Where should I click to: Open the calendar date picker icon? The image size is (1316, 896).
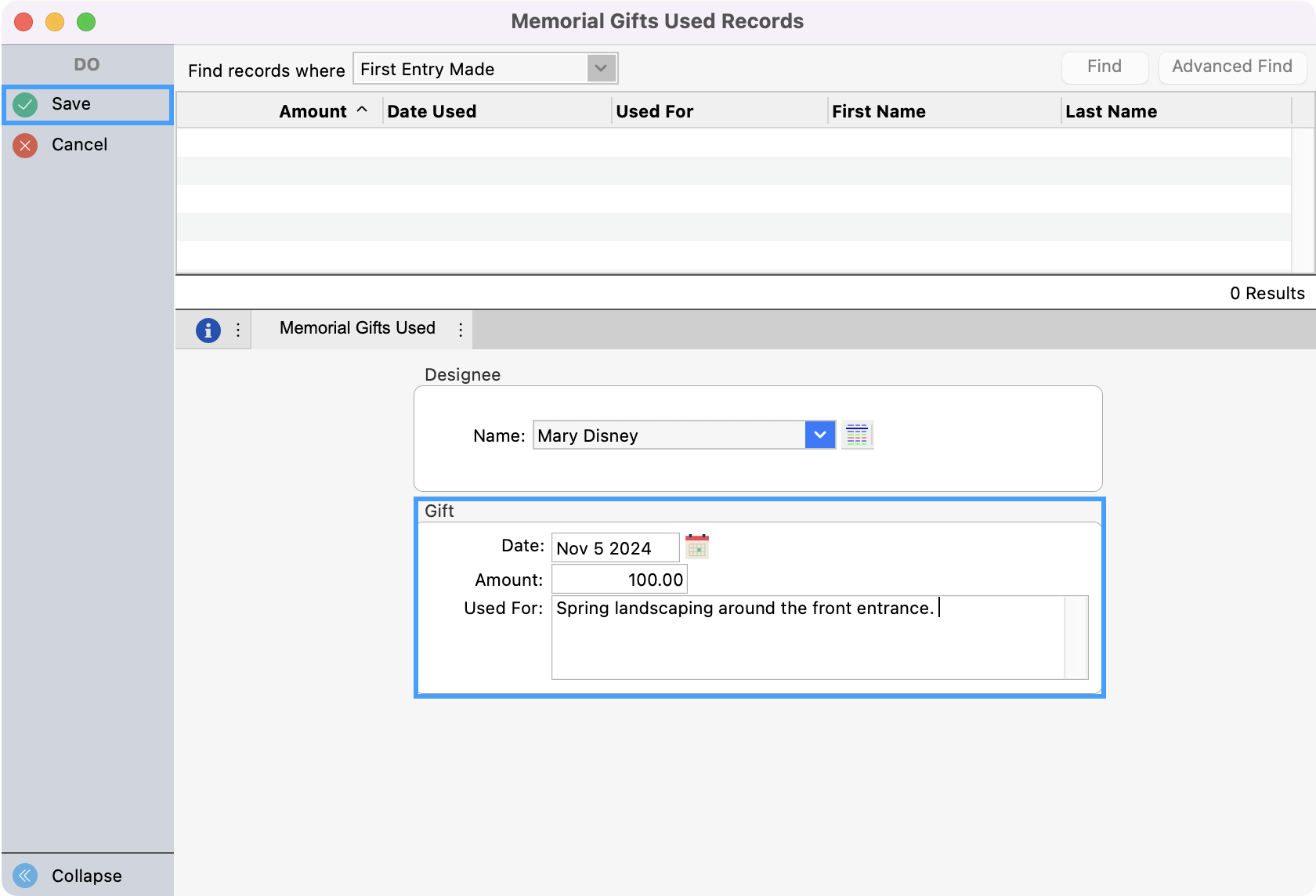pyautogui.click(x=696, y=547)
